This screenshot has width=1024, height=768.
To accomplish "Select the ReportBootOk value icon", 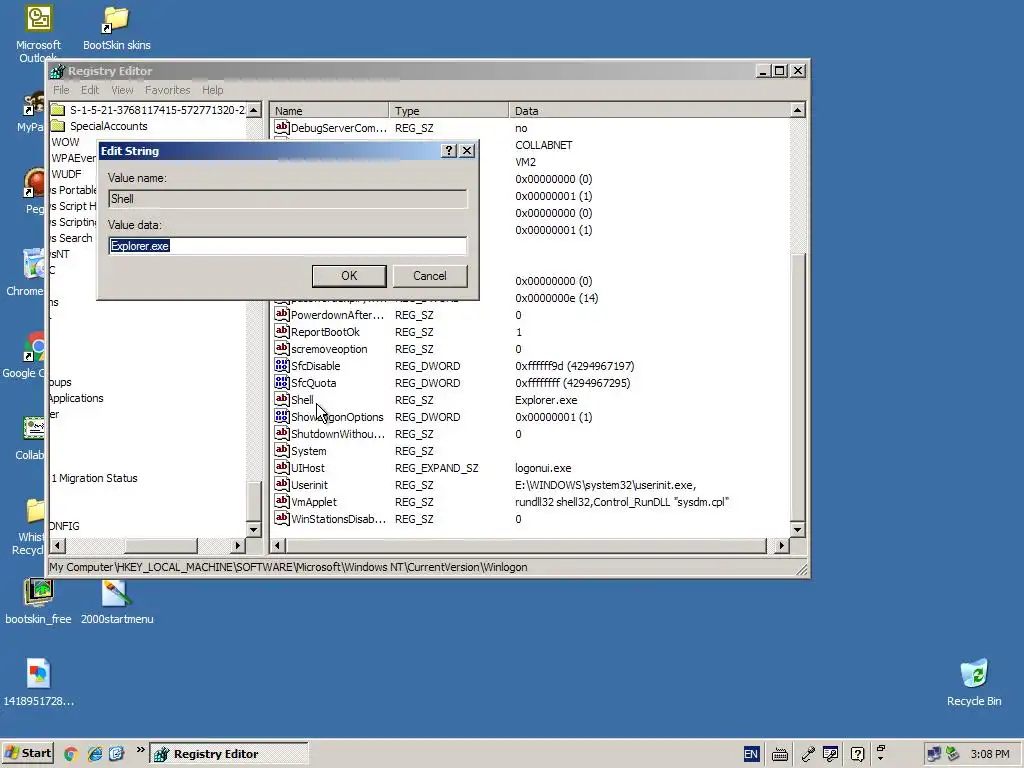I will pos(281,331).
